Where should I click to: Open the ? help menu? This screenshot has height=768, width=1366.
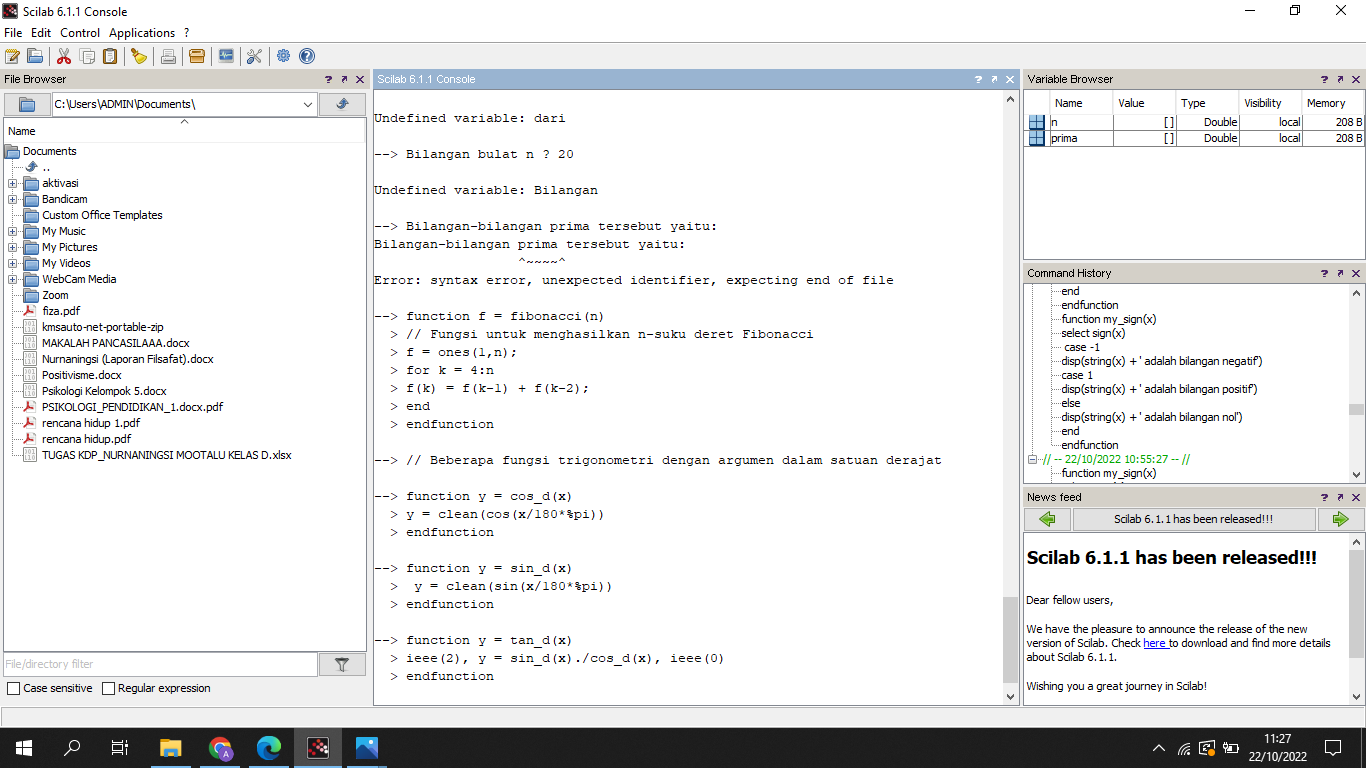(186, 33)
